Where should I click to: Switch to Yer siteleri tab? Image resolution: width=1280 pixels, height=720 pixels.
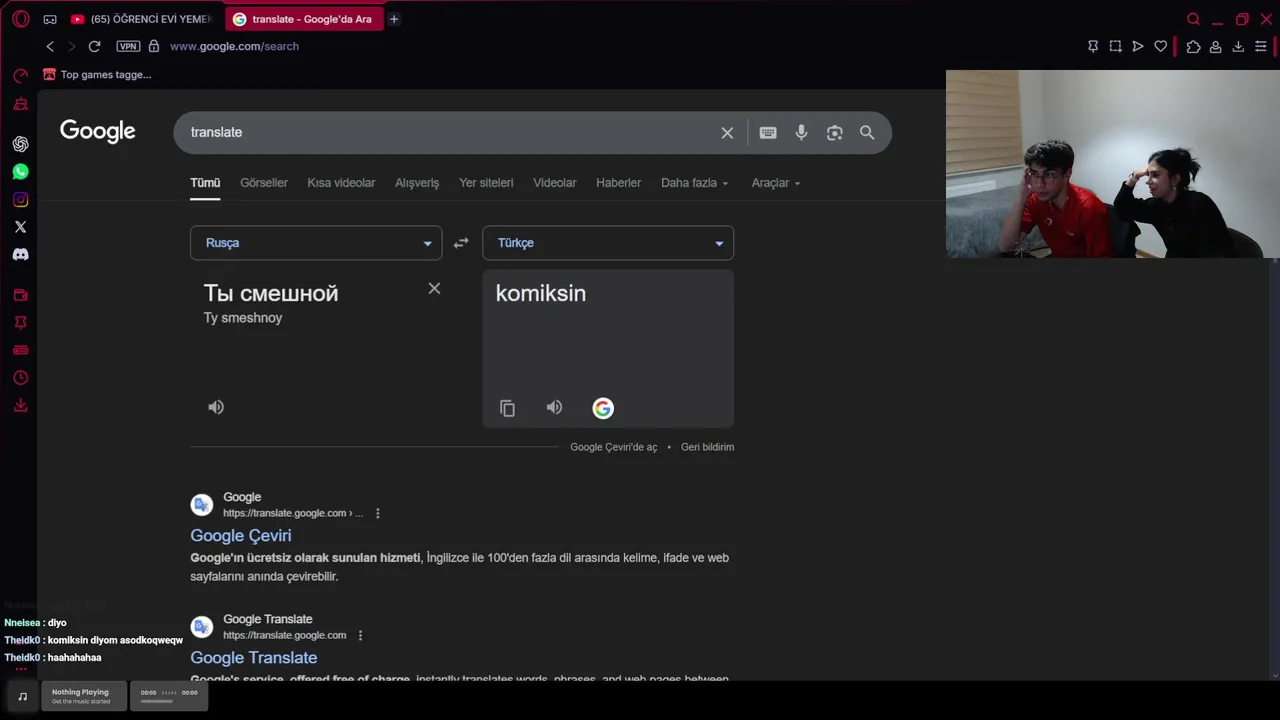[x=486, y=183]
